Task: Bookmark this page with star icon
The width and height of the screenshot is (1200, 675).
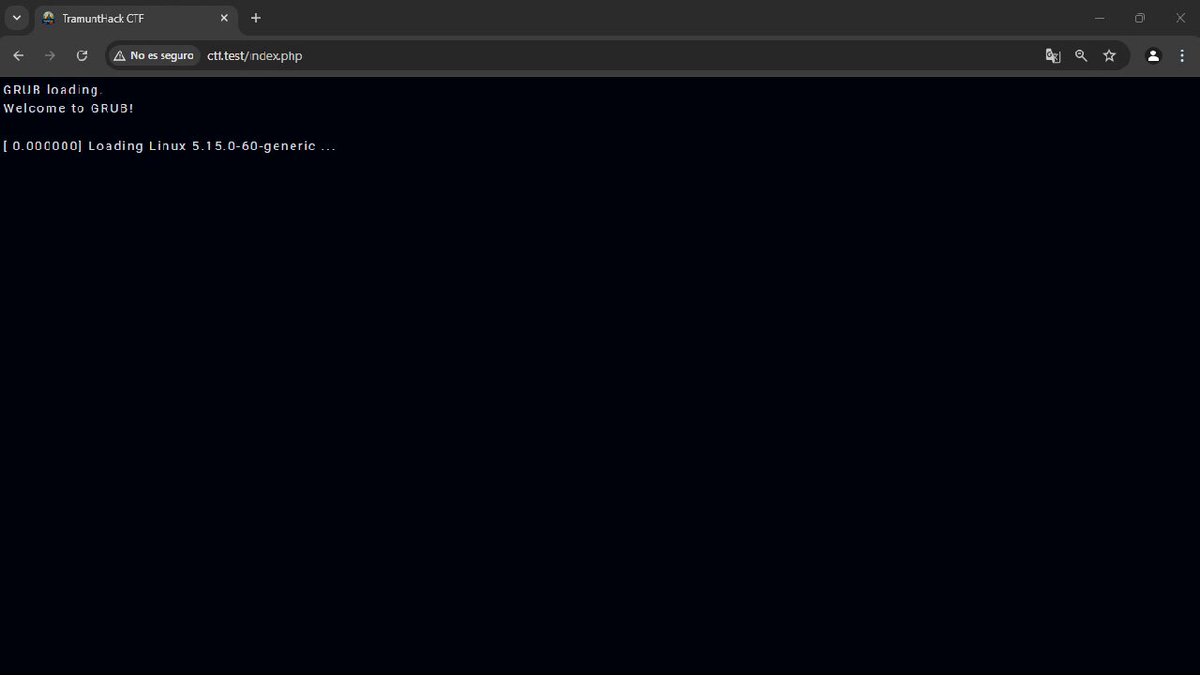Action: pos(1109,56)
